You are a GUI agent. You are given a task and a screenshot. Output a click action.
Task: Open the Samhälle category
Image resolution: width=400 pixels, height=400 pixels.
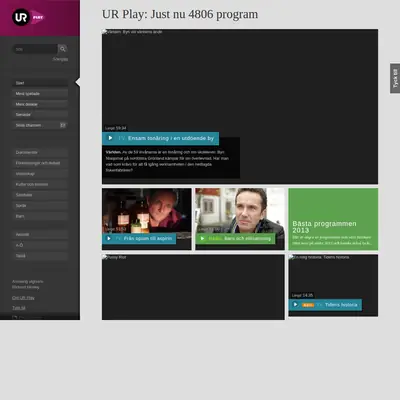click(x=40, y=195)
